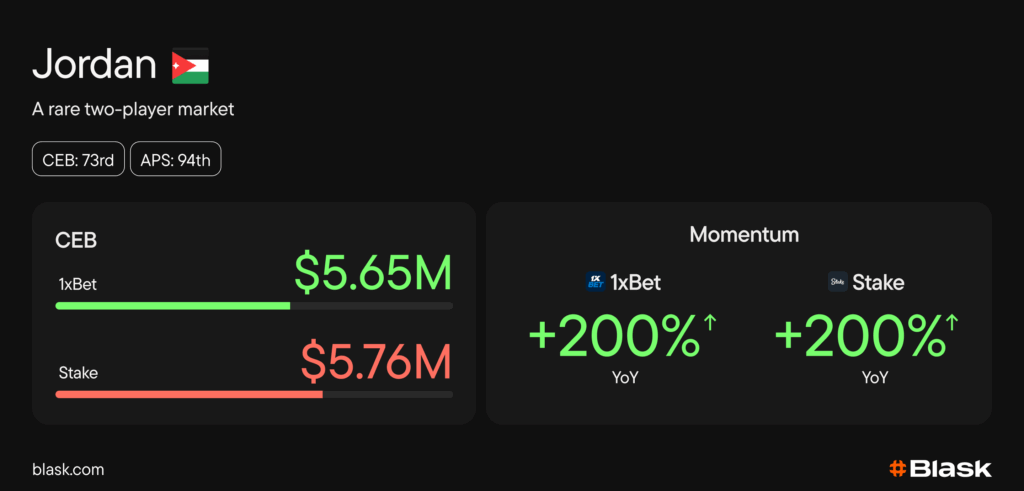Viewport: 1024px width, 491px height.
Task: Click the $5.76M Stake value
Action: [376, 362]
